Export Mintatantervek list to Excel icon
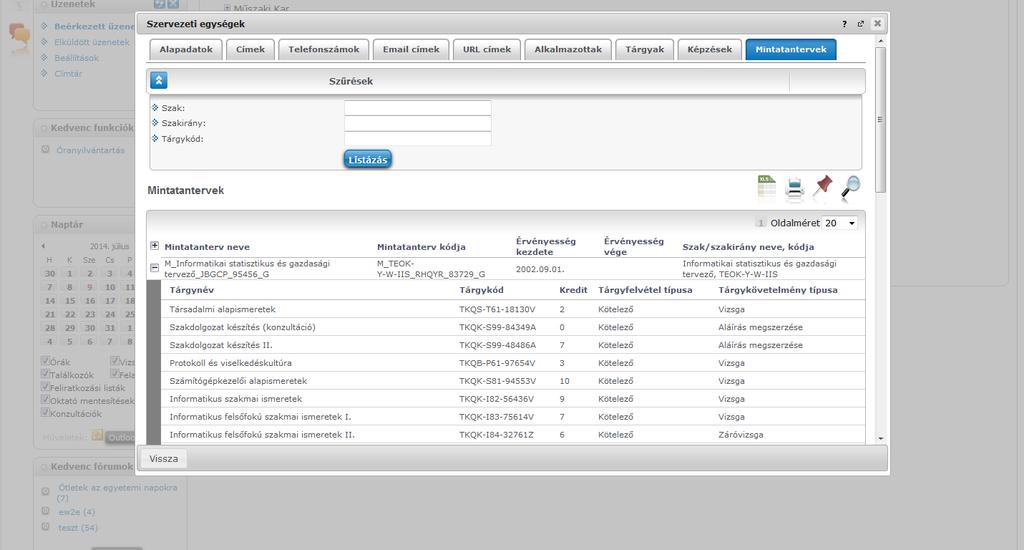Image resolution: width=1024 pixels, height=550 pixels. point(767,187)
